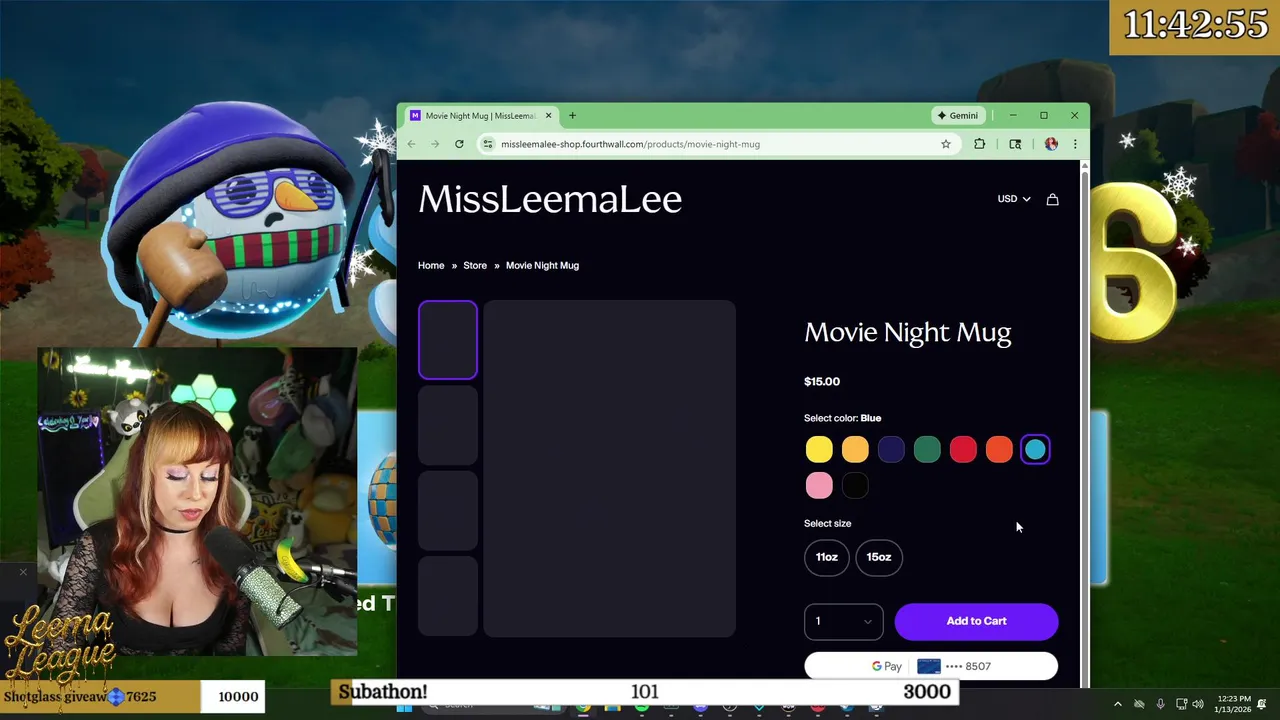Go to Store breadcrumb link

pos(475,265)
